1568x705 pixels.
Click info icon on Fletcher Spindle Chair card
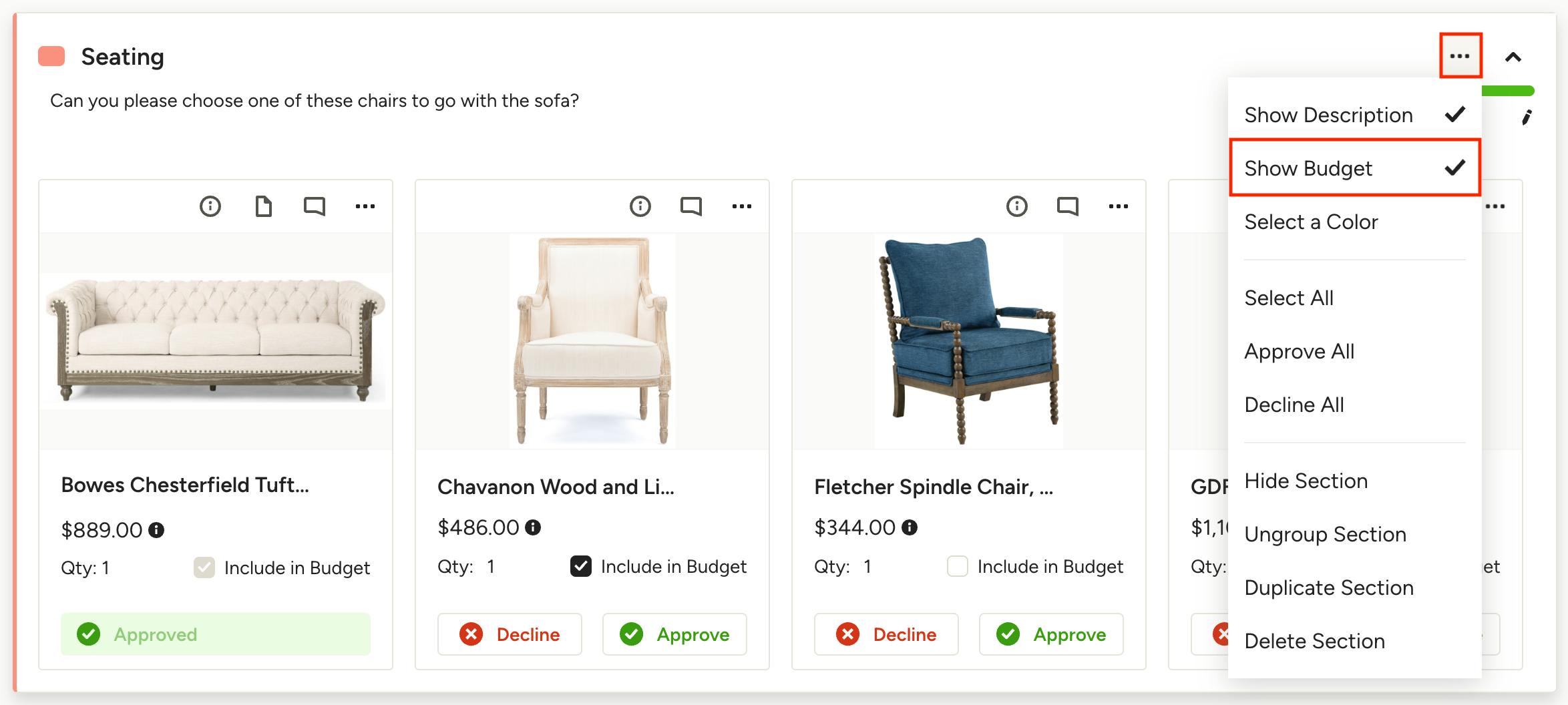pyautogui.click(x=1016, y=206)
